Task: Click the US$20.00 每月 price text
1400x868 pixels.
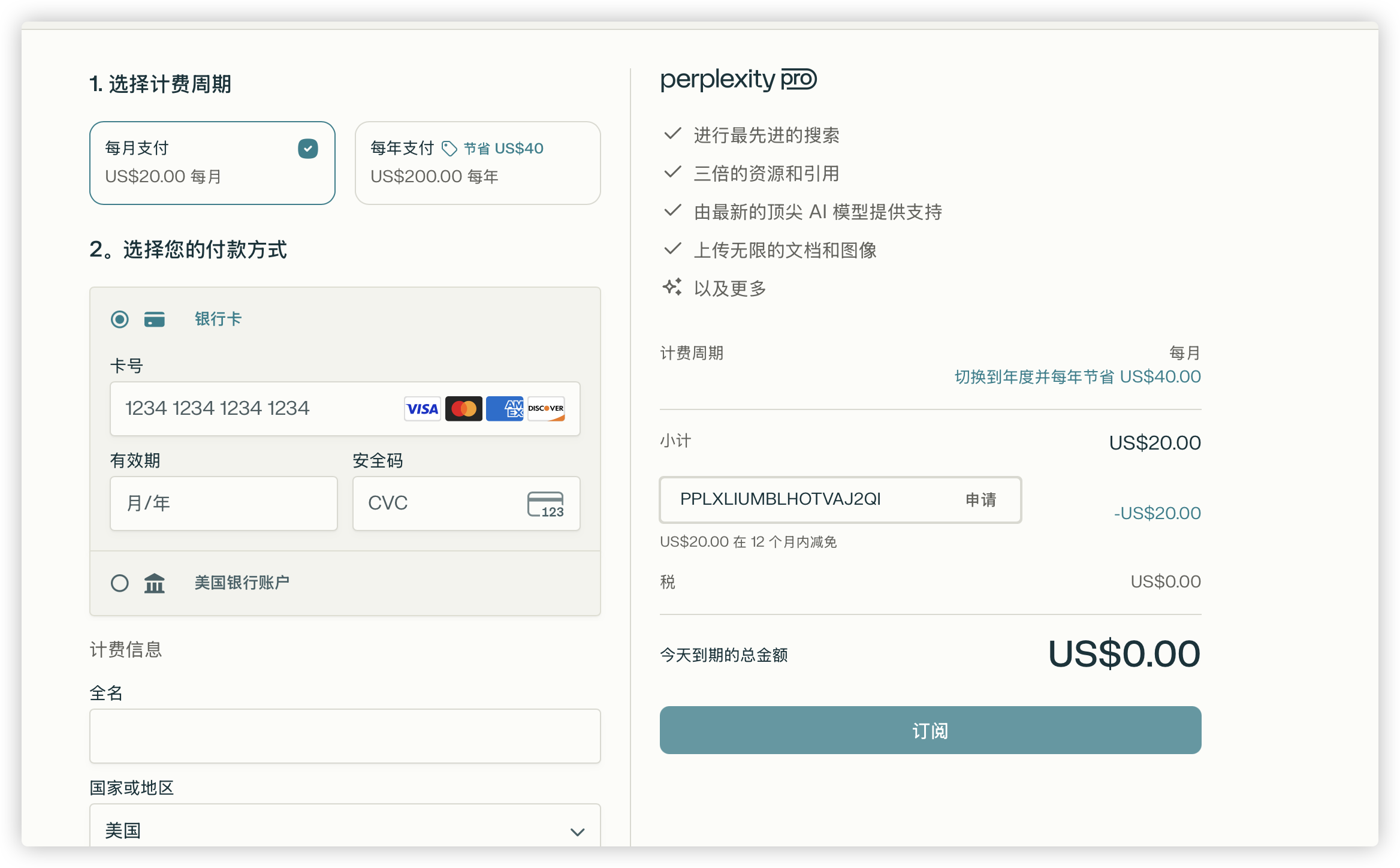Action: click(164, 177)
